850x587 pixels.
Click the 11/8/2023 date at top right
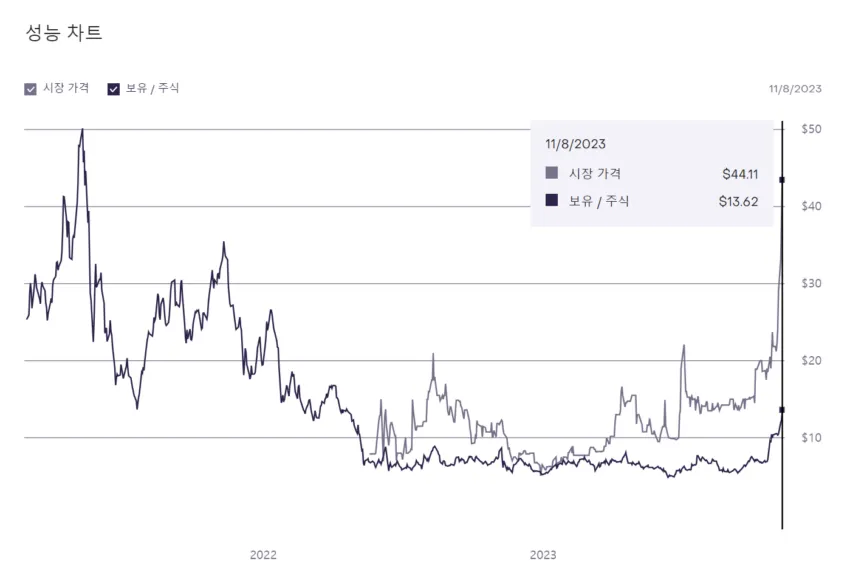(x=795, y=89)
